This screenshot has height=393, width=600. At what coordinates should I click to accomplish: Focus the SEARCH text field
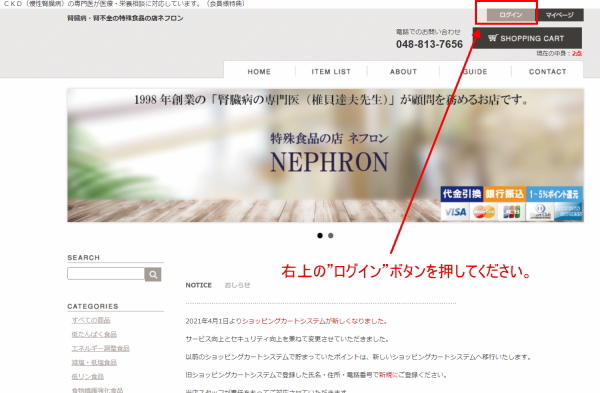pos(106,274)
